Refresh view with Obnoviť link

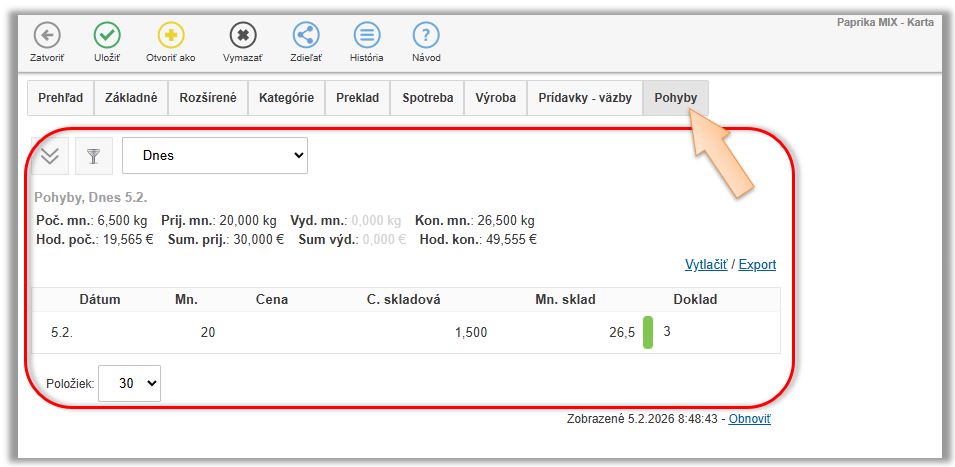pos(749,419)
